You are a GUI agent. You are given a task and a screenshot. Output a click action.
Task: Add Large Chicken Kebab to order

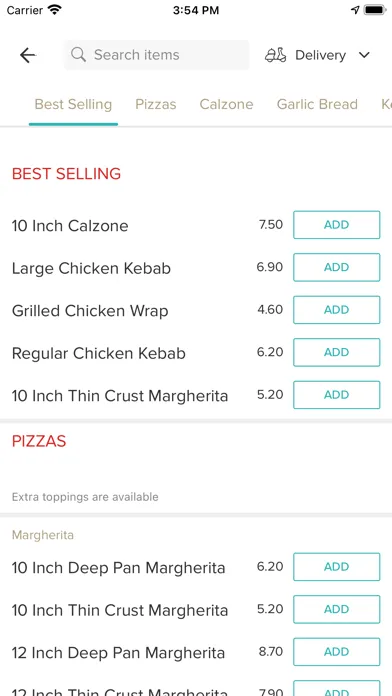(x=337, y=267)
